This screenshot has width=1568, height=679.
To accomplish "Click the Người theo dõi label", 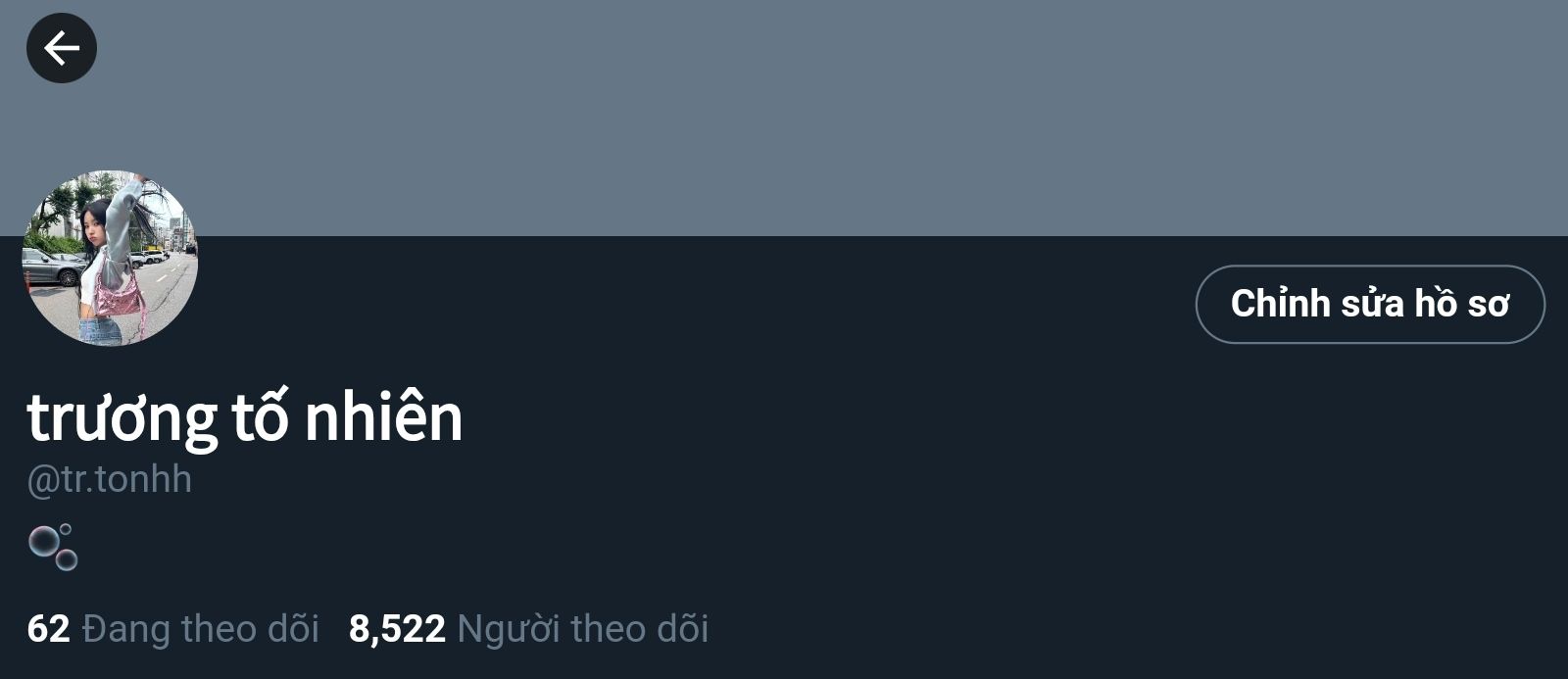I will point(583,629).
